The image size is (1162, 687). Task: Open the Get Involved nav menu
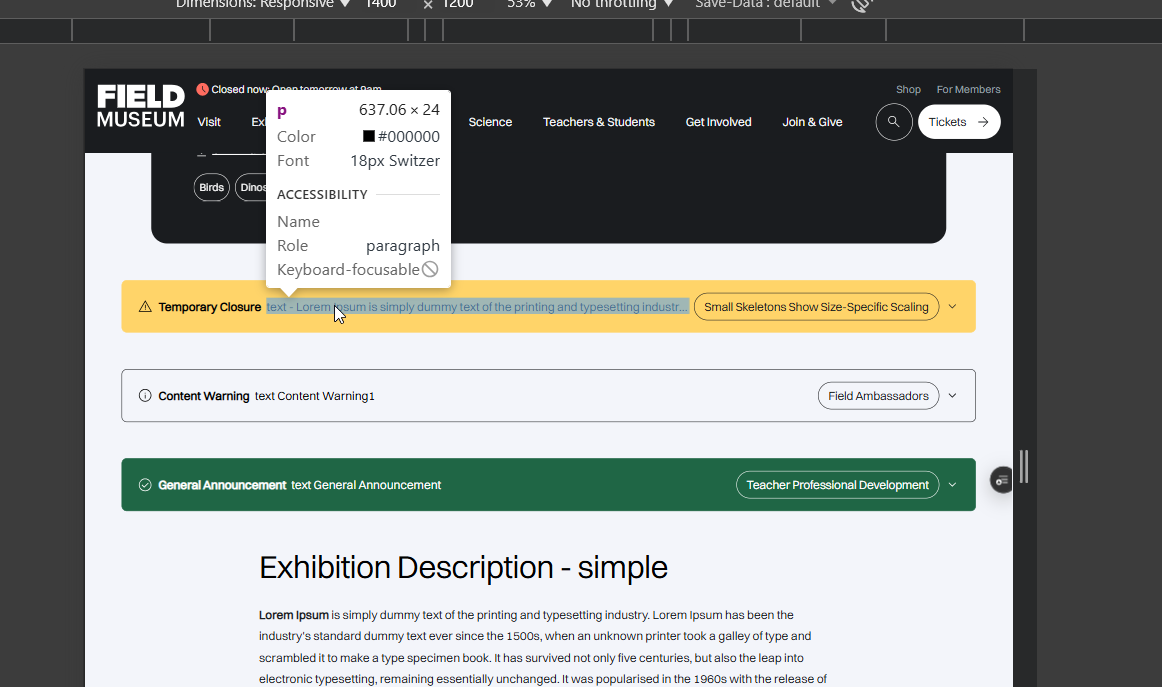718,122
